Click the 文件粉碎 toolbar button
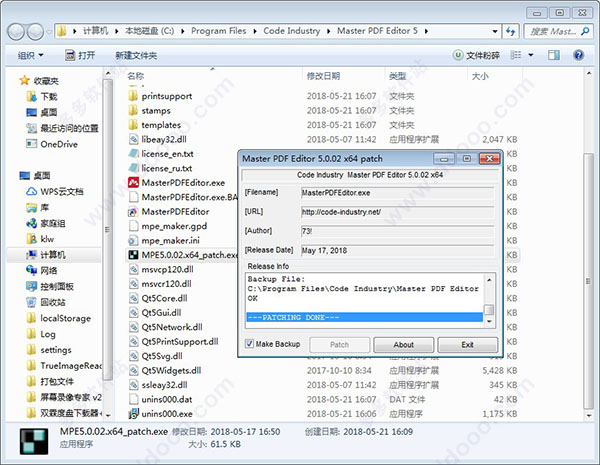This screenshot has height=465, width=600. (x=476, y=55)
